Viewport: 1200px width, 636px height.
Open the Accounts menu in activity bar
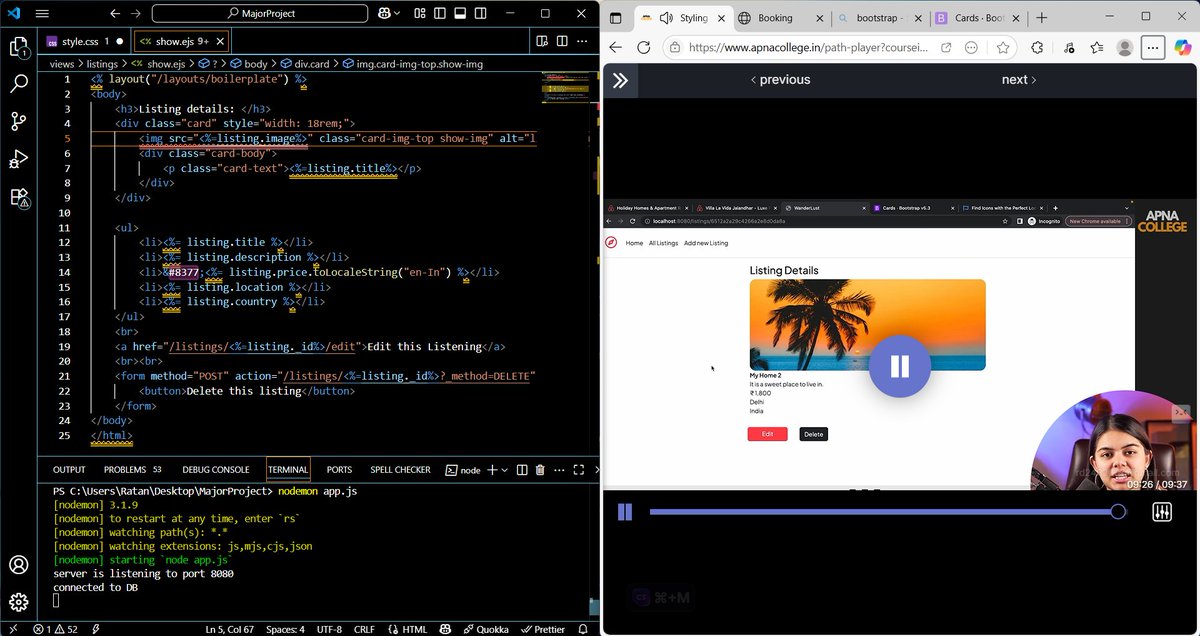[x=19, y=565]
